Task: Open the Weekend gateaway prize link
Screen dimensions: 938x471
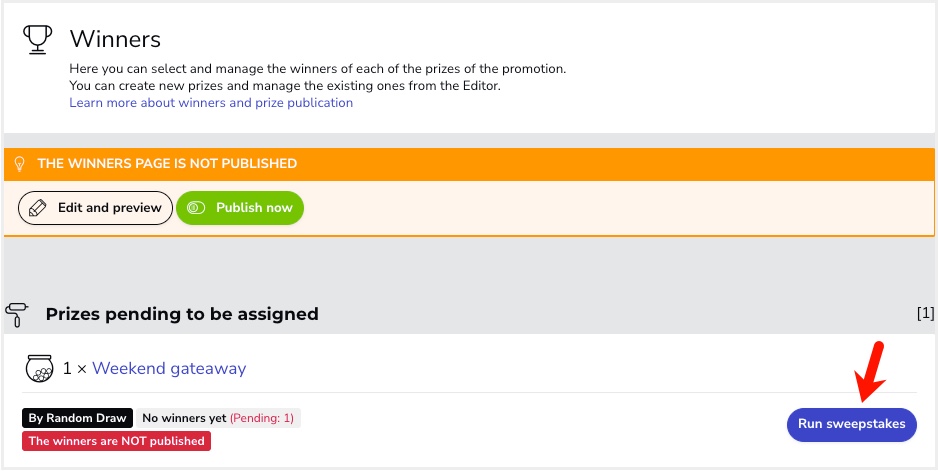Action: click(169, 368)
